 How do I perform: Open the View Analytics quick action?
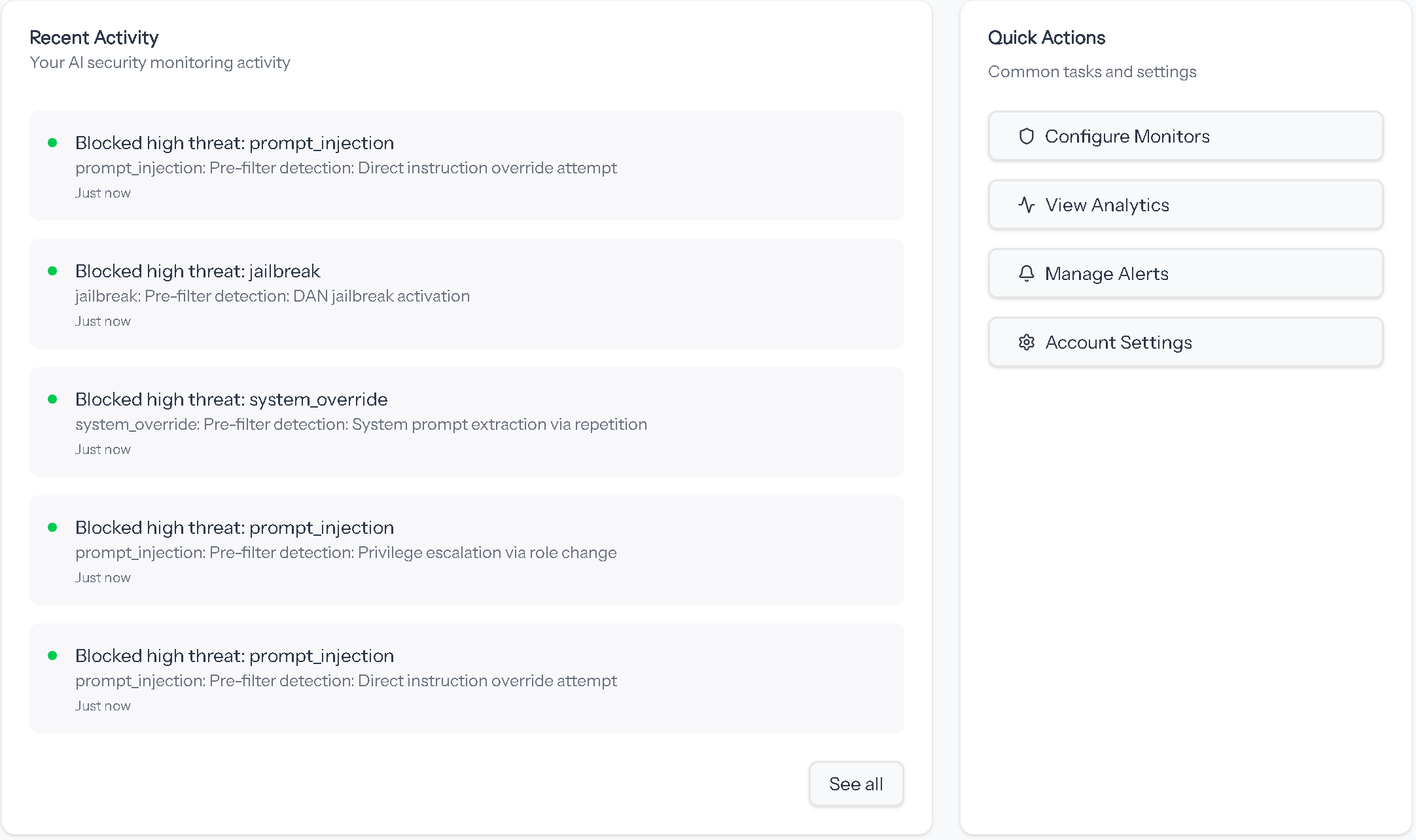(x=1185, y=205)
